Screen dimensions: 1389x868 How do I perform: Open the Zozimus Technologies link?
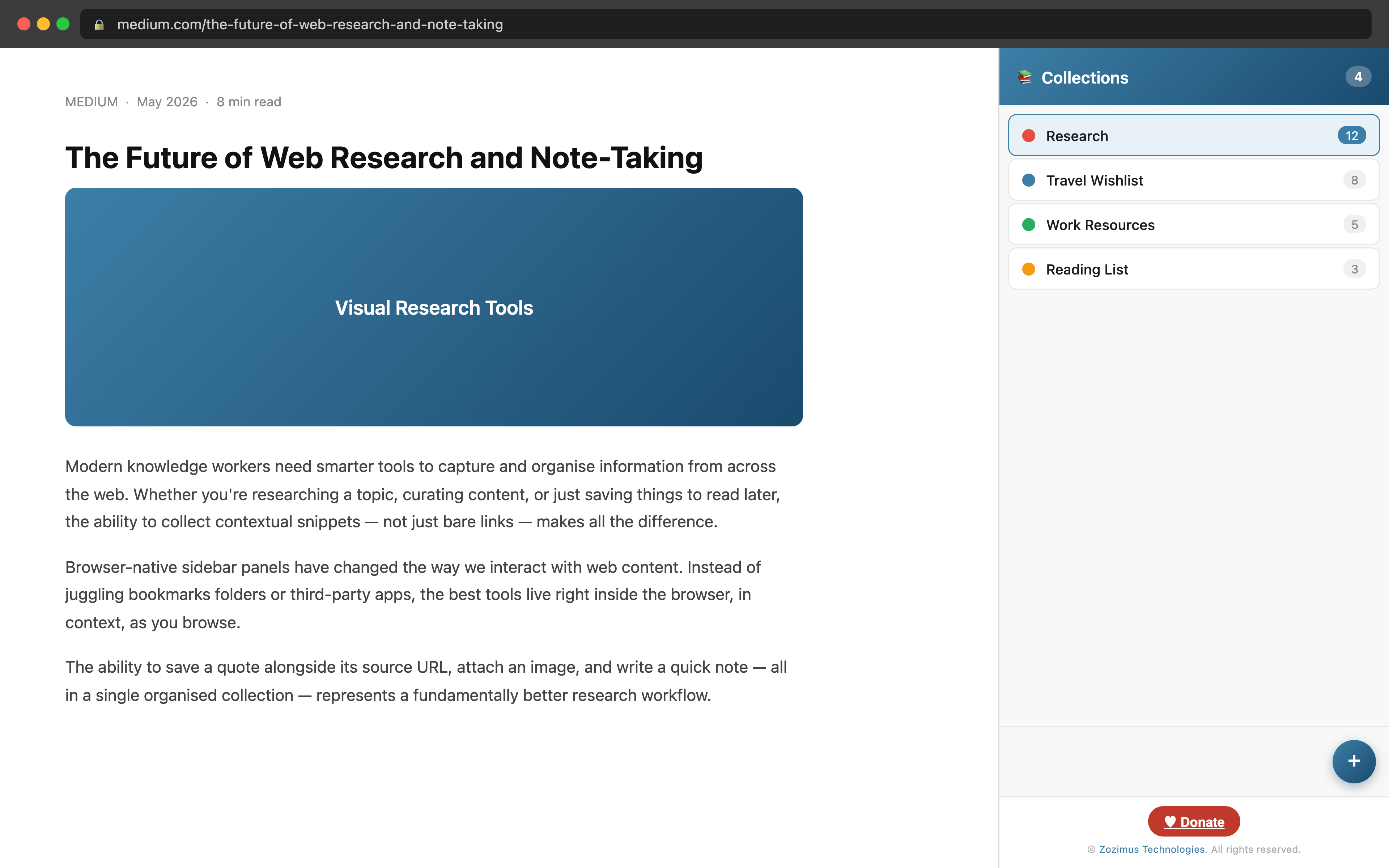(1151, 849)
